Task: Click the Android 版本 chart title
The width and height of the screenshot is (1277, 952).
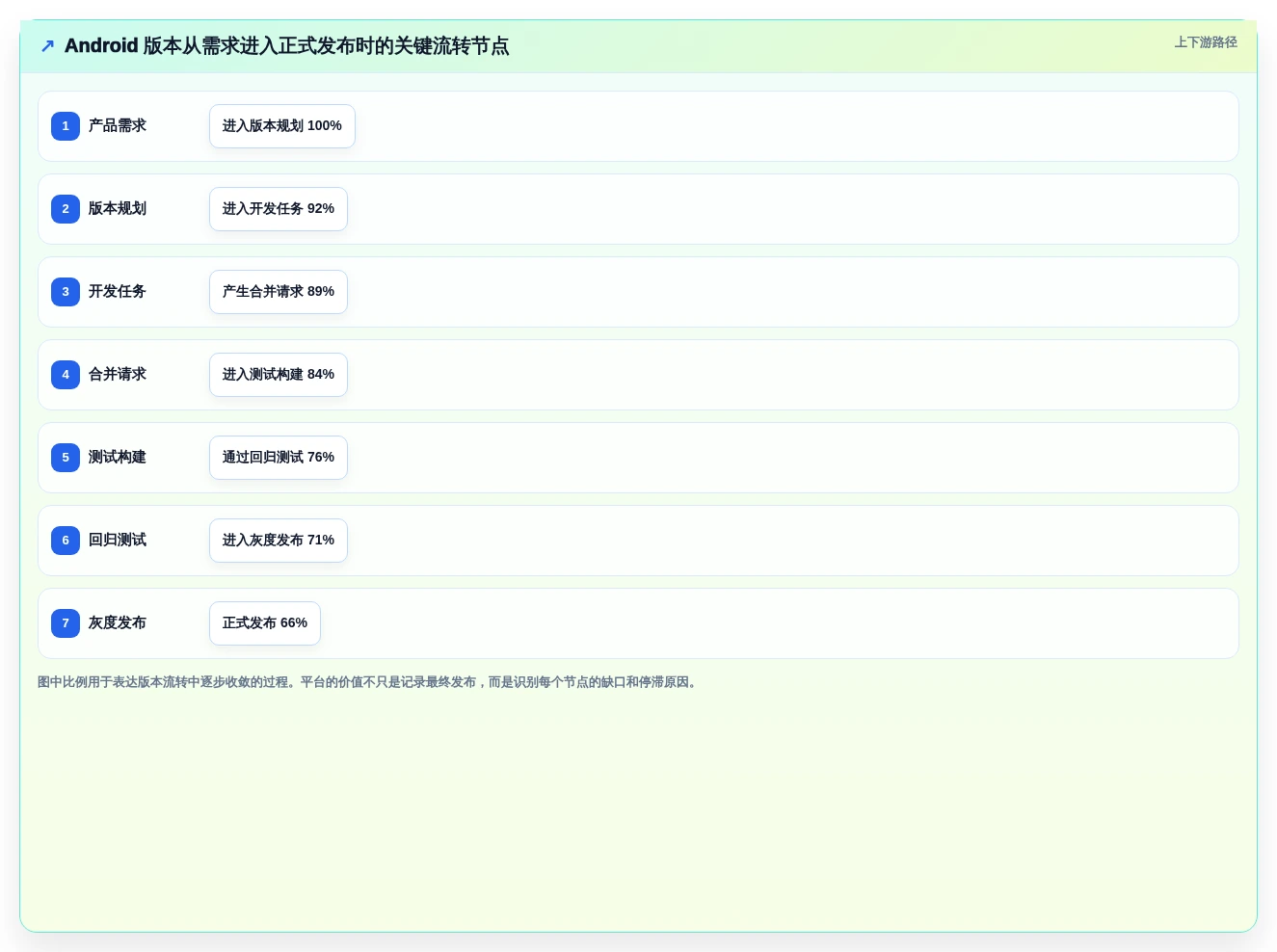Action: 287,46
